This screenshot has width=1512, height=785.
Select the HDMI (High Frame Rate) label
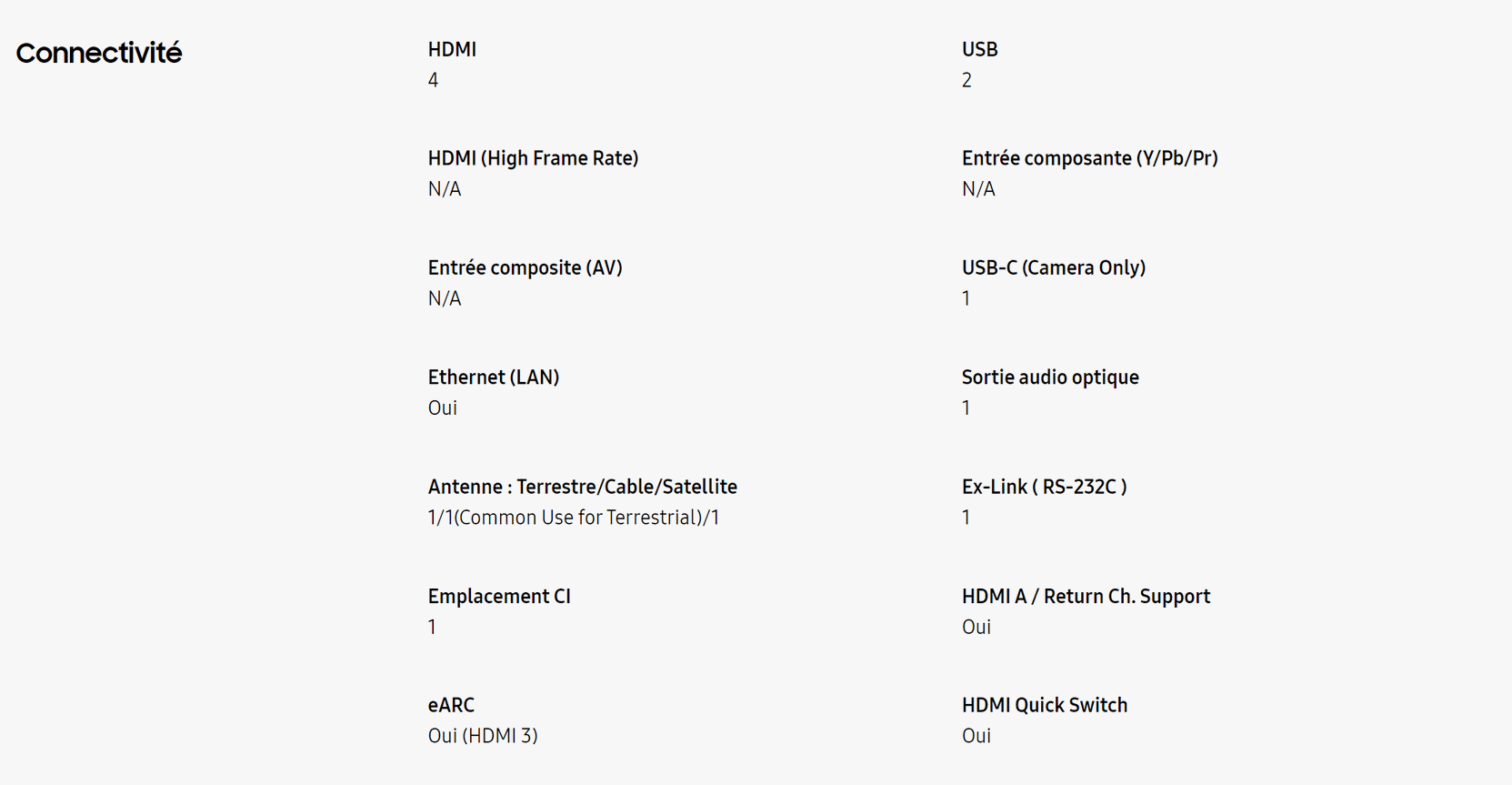coord(533,158)
